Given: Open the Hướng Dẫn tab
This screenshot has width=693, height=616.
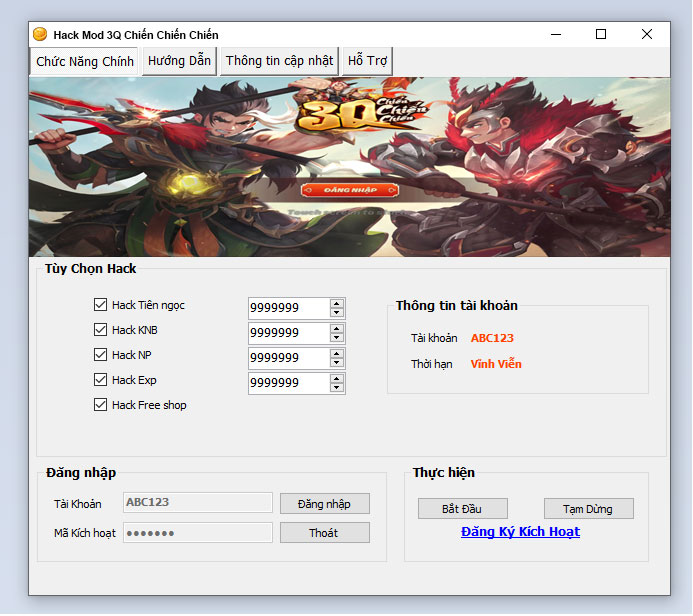Looking at the screenshot, I should tap(179, 61).
